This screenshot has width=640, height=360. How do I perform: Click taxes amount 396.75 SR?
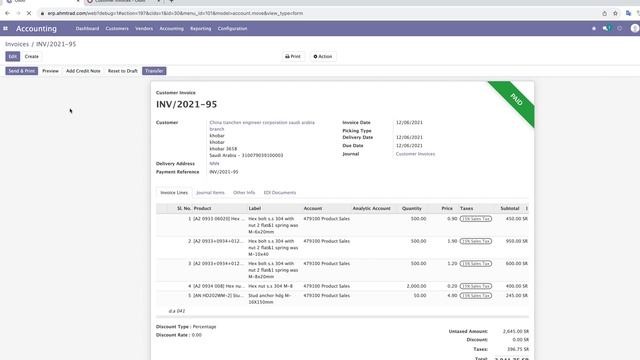[518, 349]
